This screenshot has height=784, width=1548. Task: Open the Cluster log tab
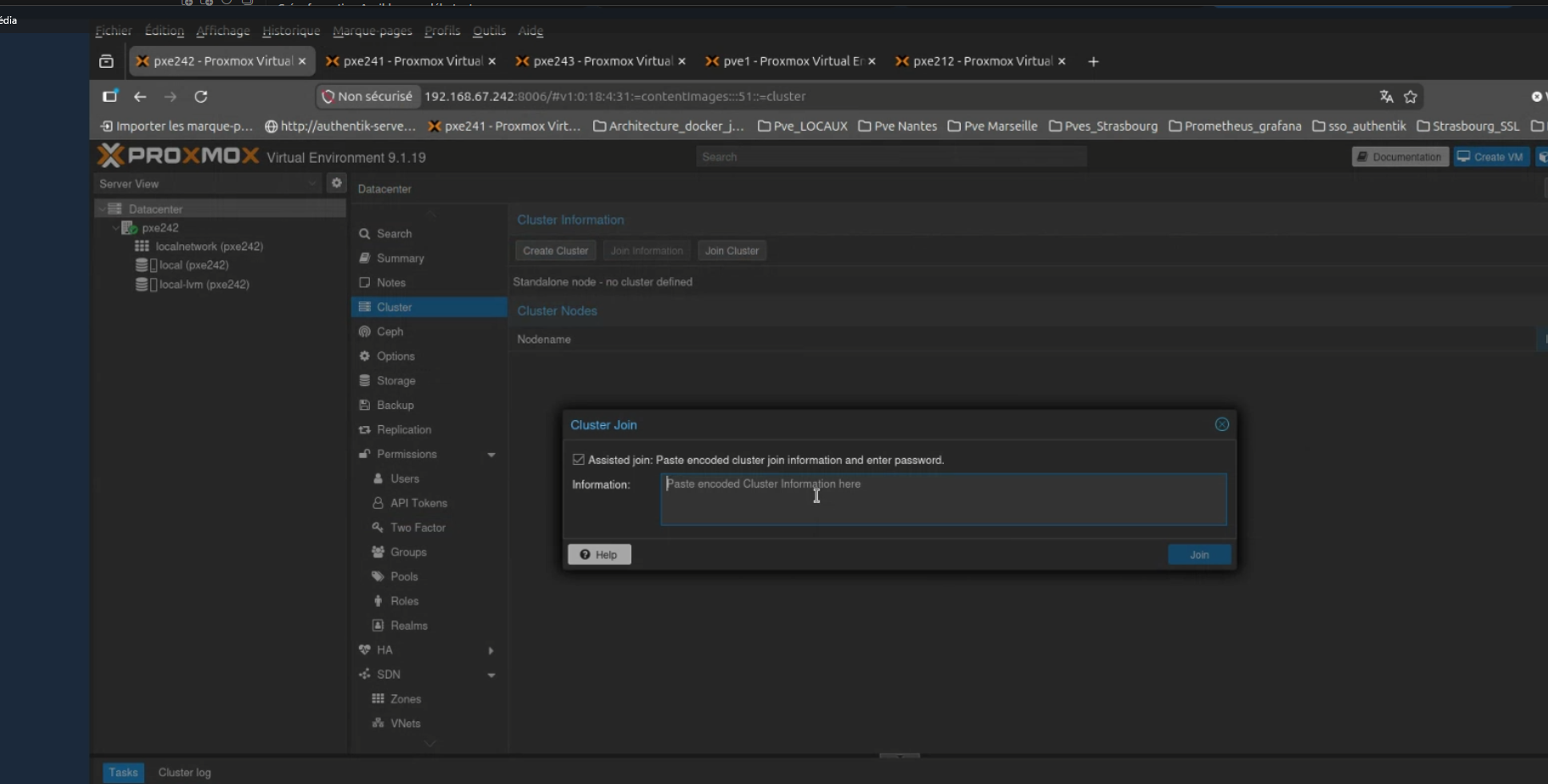point(185,773)
